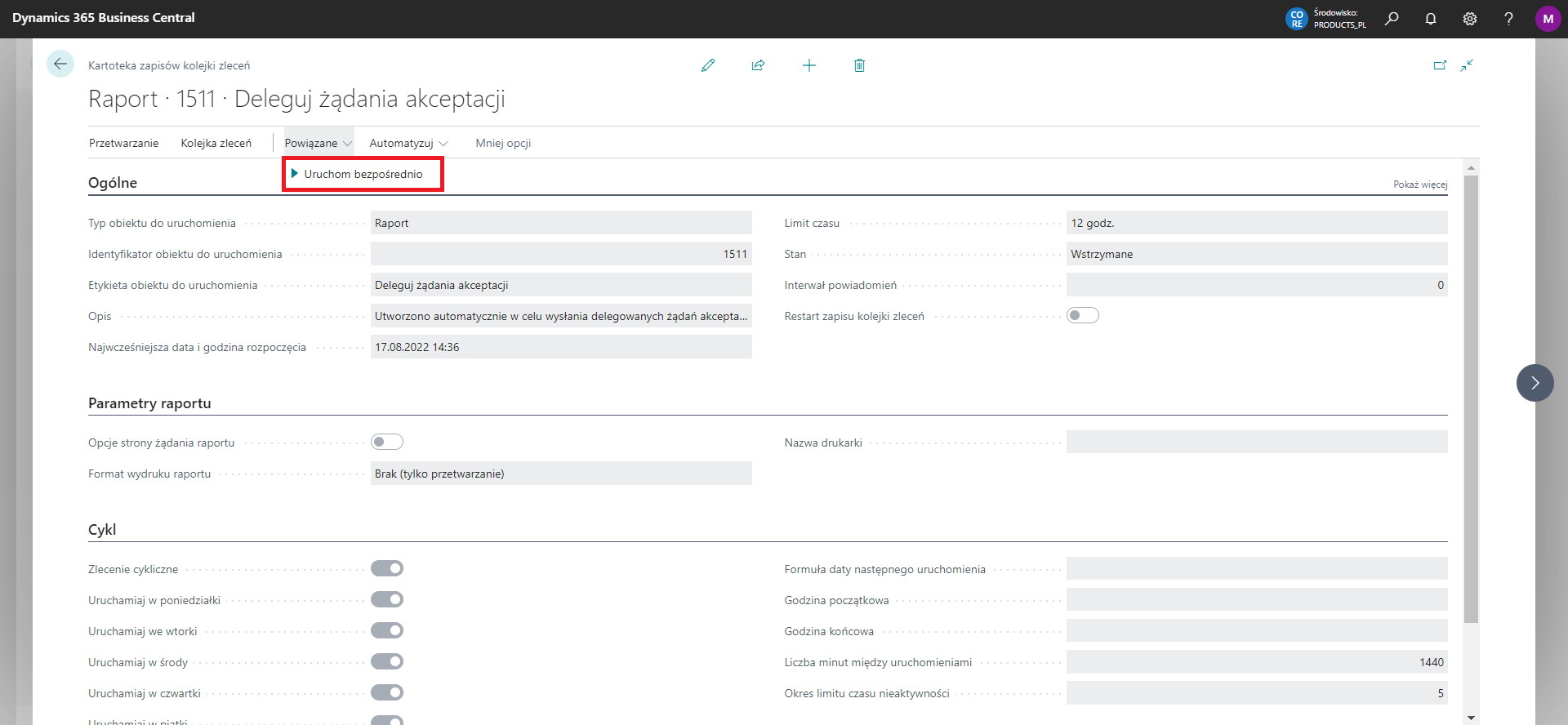Click the next record chevron button
Image resolution: width=1568 pixels, height=725 pixels.
coord(1535,383)
